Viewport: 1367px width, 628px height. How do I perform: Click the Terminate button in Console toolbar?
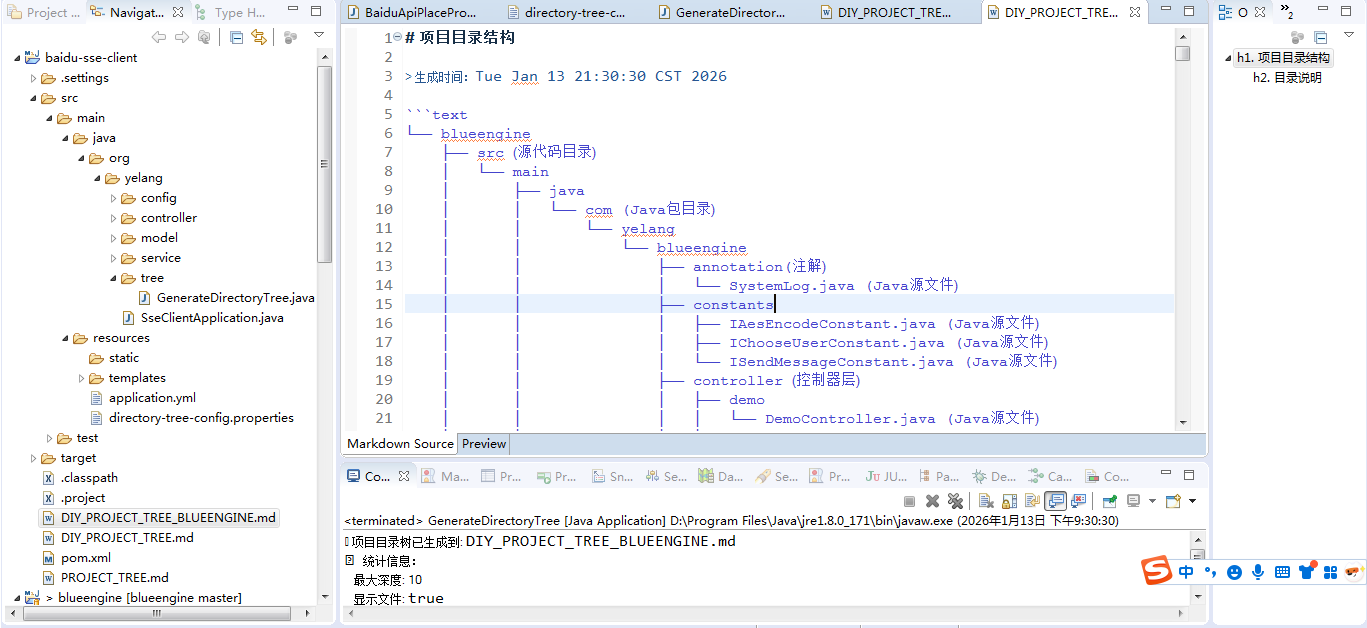[909, 501]
